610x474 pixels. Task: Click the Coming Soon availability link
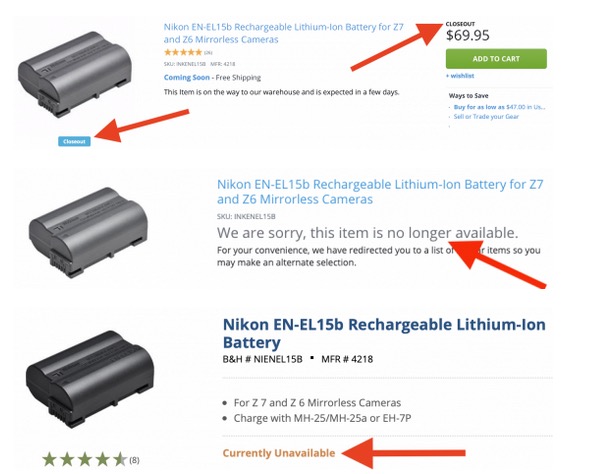click(187, 77)
